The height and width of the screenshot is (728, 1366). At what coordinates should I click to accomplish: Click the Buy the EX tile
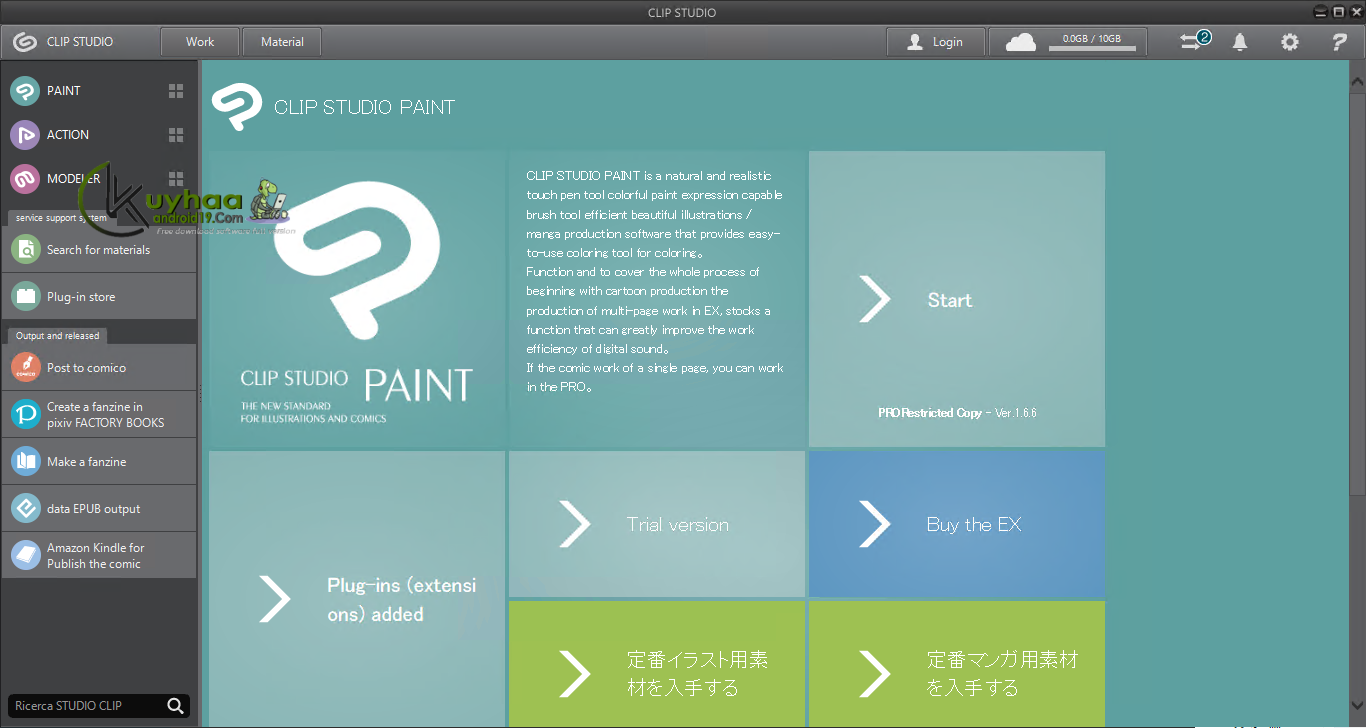(x=957, y=524)
